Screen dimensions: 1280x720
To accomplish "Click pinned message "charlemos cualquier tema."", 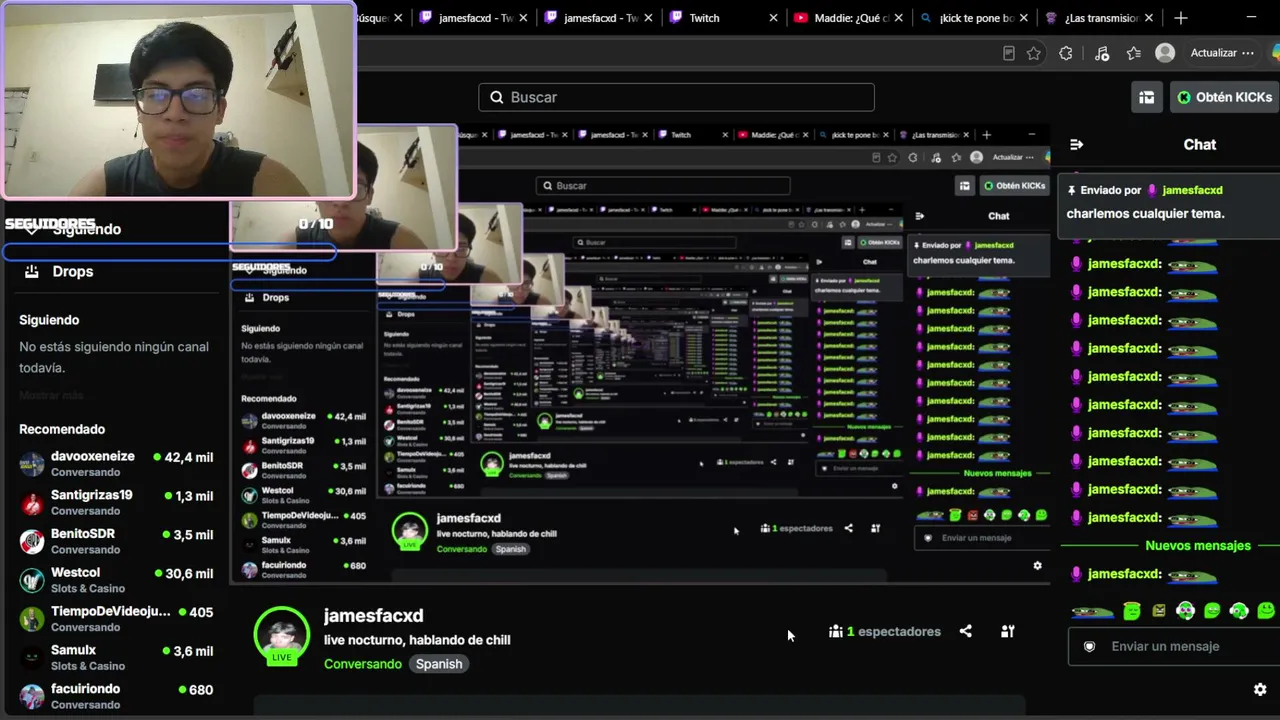I will coord(1145,213).
